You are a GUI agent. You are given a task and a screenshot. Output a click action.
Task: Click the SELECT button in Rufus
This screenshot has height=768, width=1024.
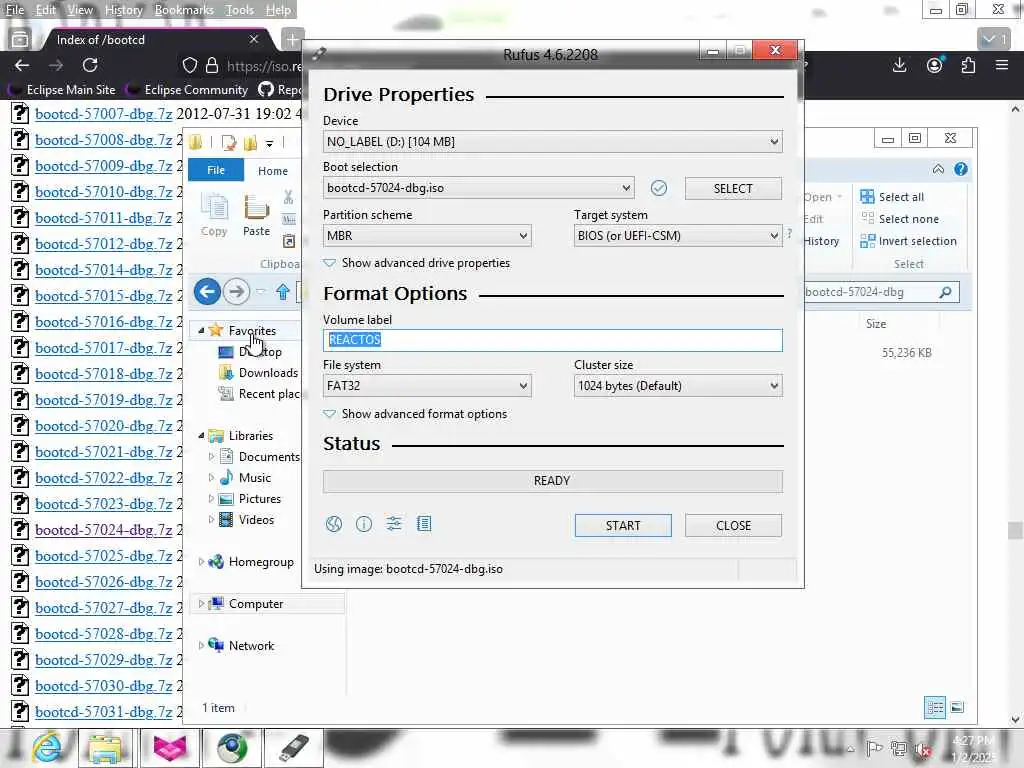pyautogui.click(x=733, y=188)
